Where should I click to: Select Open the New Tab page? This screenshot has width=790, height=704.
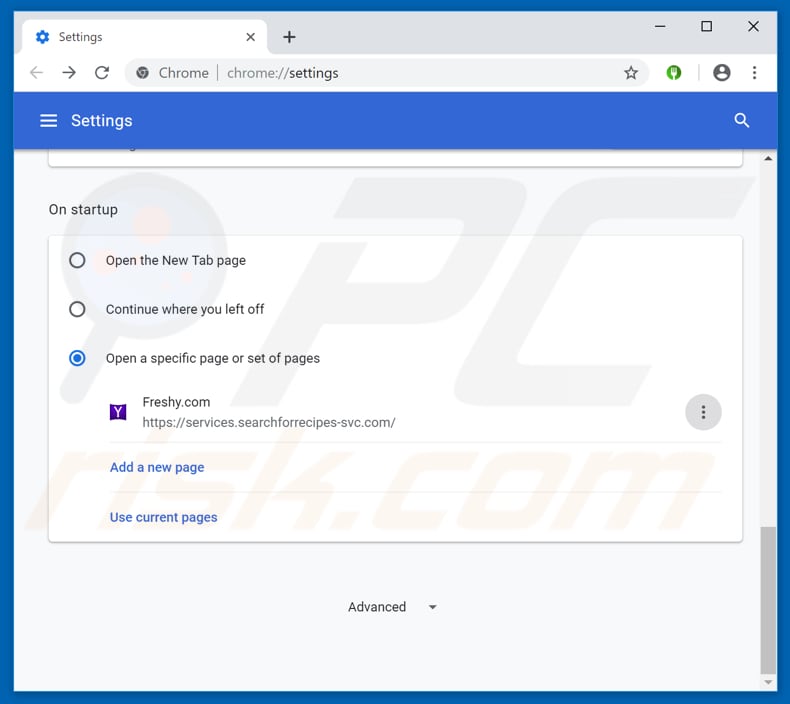77,261
